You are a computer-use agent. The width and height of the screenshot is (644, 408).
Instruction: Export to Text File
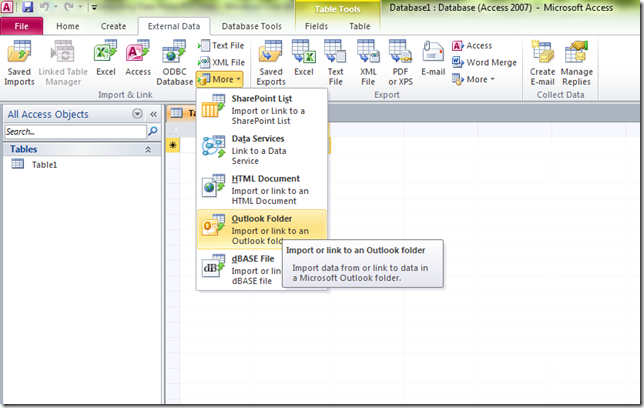click(336, 63)
